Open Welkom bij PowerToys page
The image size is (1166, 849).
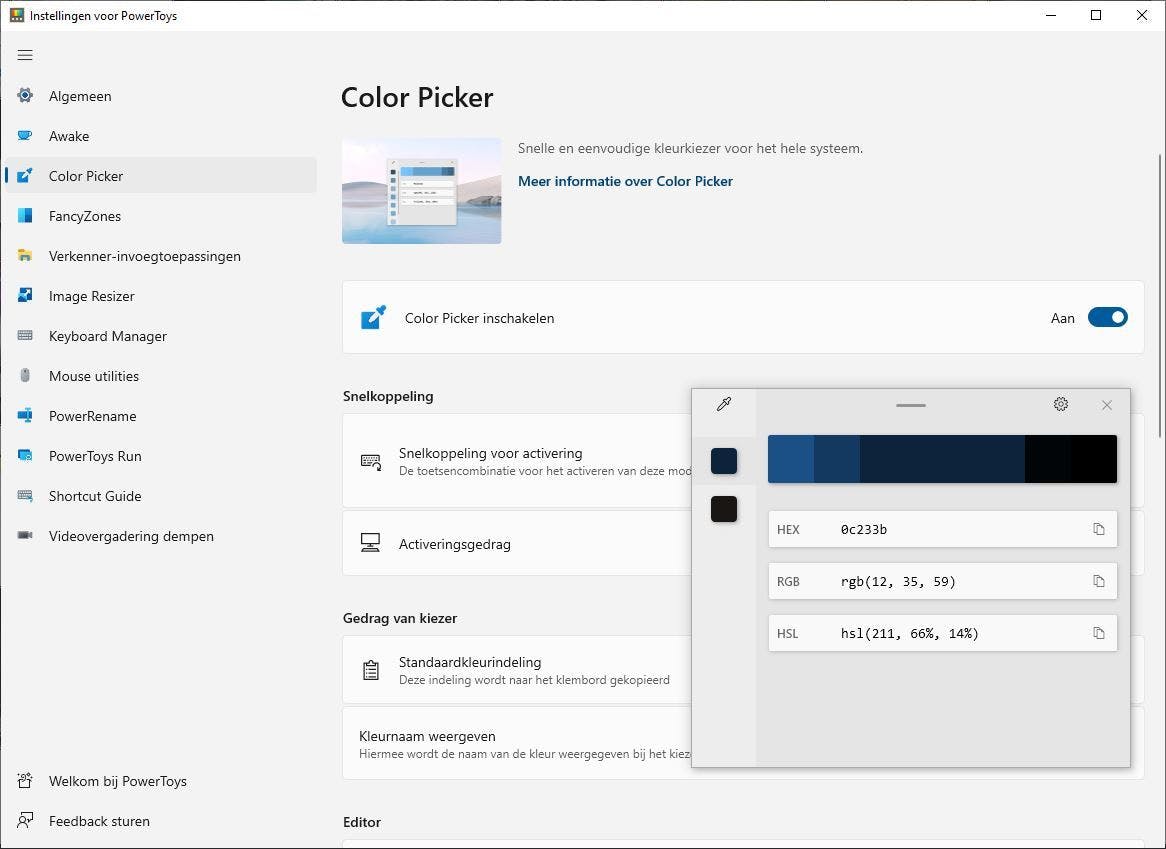117,781
